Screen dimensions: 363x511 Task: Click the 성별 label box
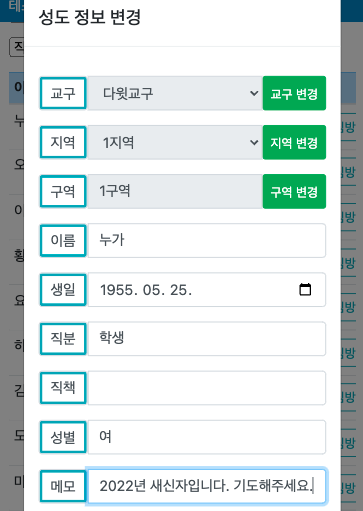coord(63,437)
